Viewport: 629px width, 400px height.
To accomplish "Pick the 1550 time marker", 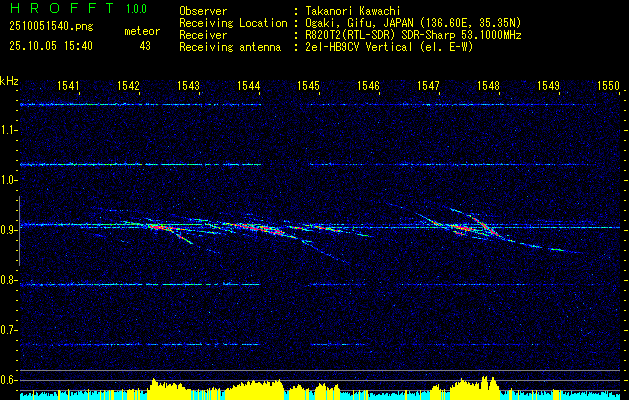I will click(x=608, y=87).
